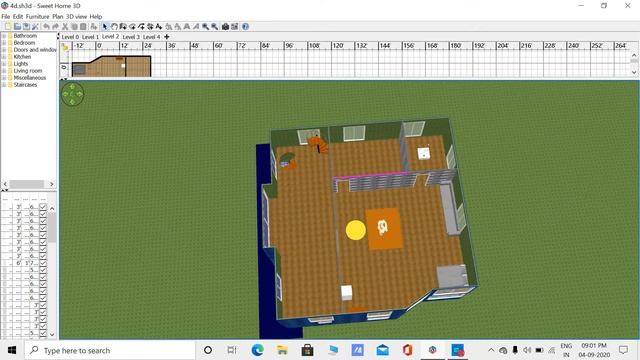The image size is (640, 360).
Task: Switch to the Level 3 tab
Action: (x=131, y=37)
